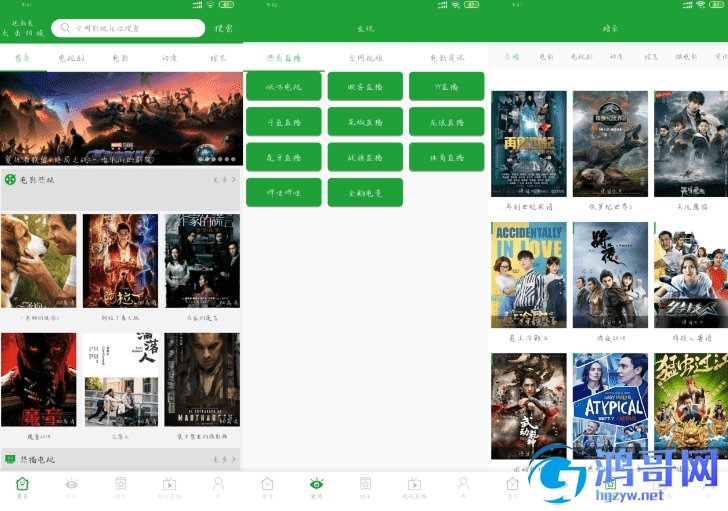Expand more items in the 热播电视 section
This screenshot has height=511, width=728.
click(225, 459)
